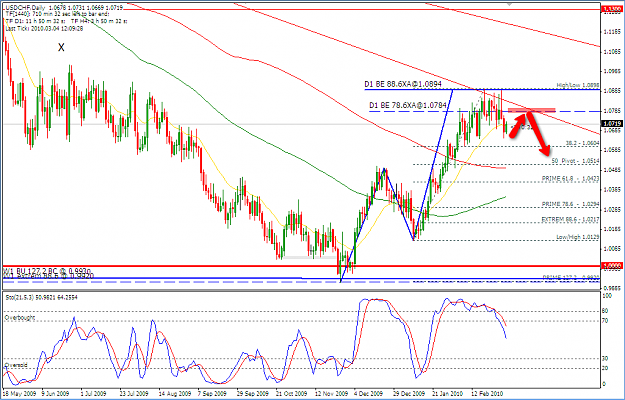625x400 pixels.
Task: Click the 70 level on the stochastic scale
Action: click(607, 320)
